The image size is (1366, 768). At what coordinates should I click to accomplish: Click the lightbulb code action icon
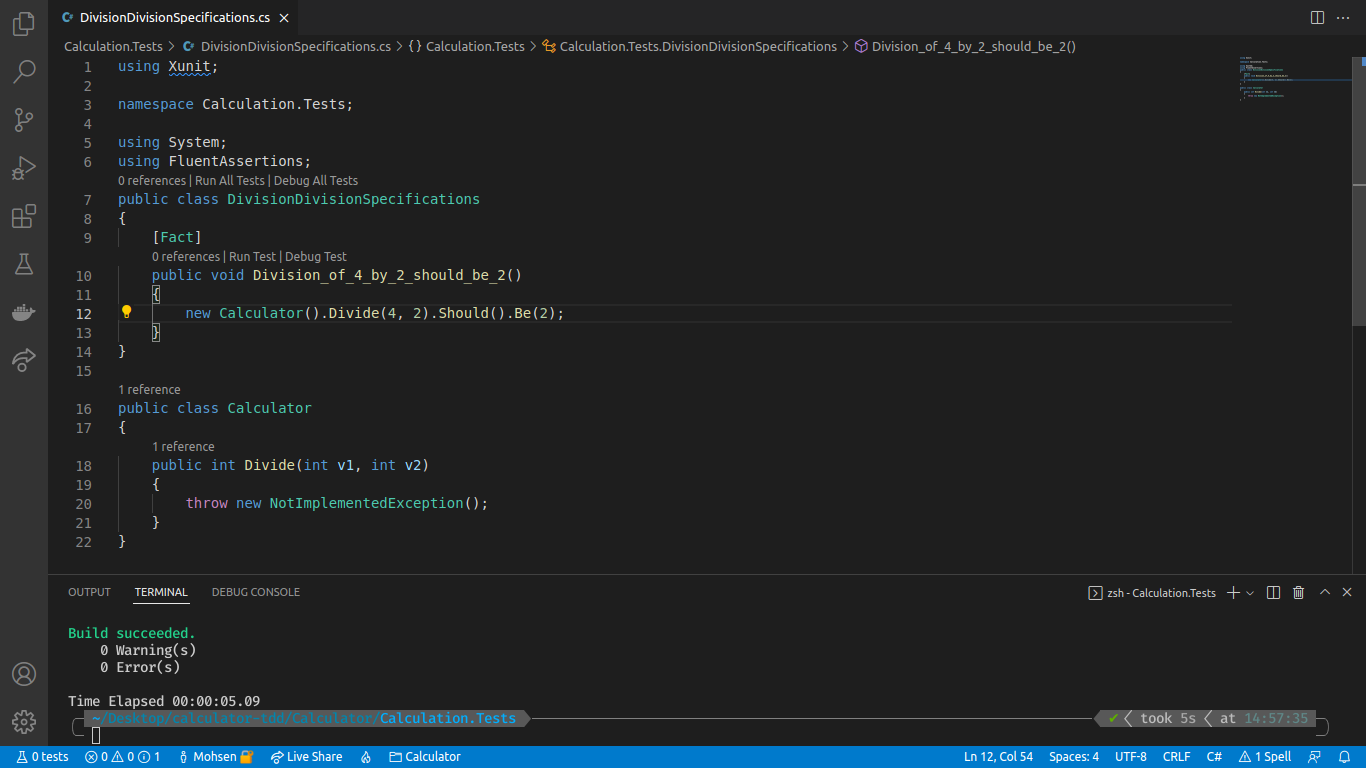click(126, 312)
